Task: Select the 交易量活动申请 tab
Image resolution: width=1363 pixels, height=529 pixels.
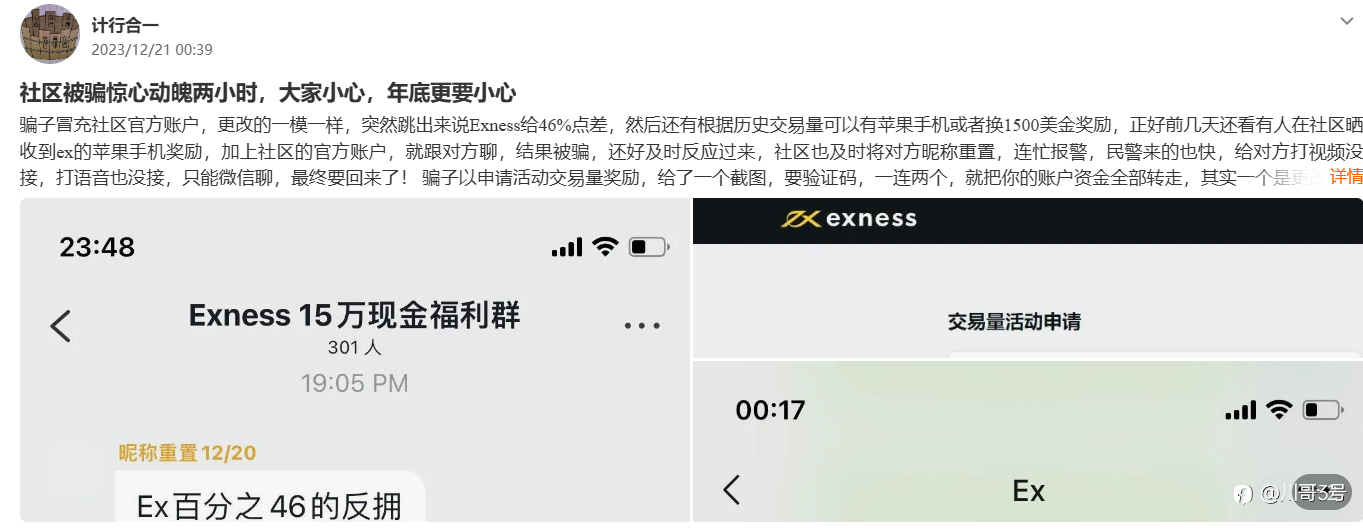Action: 1014,322
